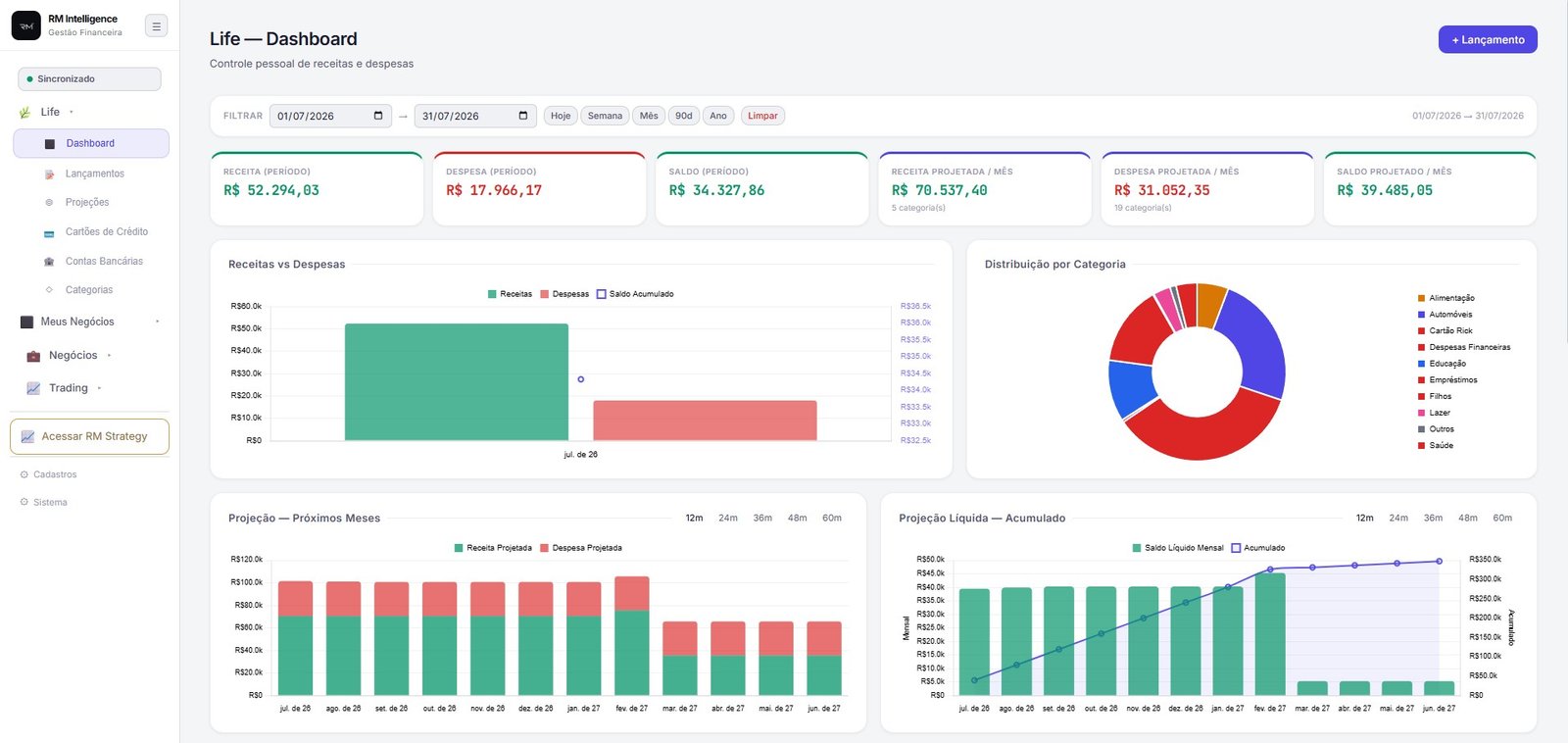
Task: Click the Cartões de Crédito card icon
Action: coord(50,233)
